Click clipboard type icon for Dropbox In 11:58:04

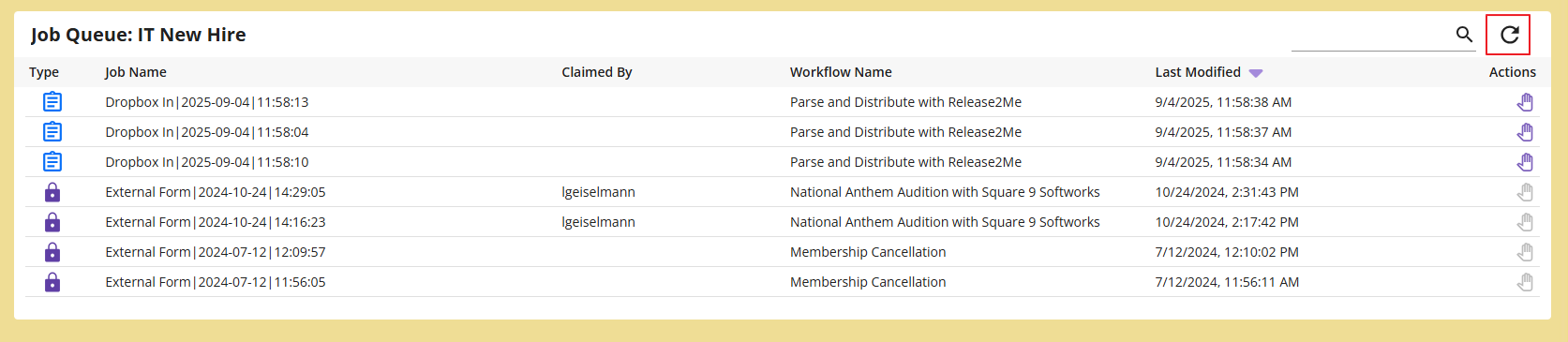pyautogui.click(x=52, y=132)
